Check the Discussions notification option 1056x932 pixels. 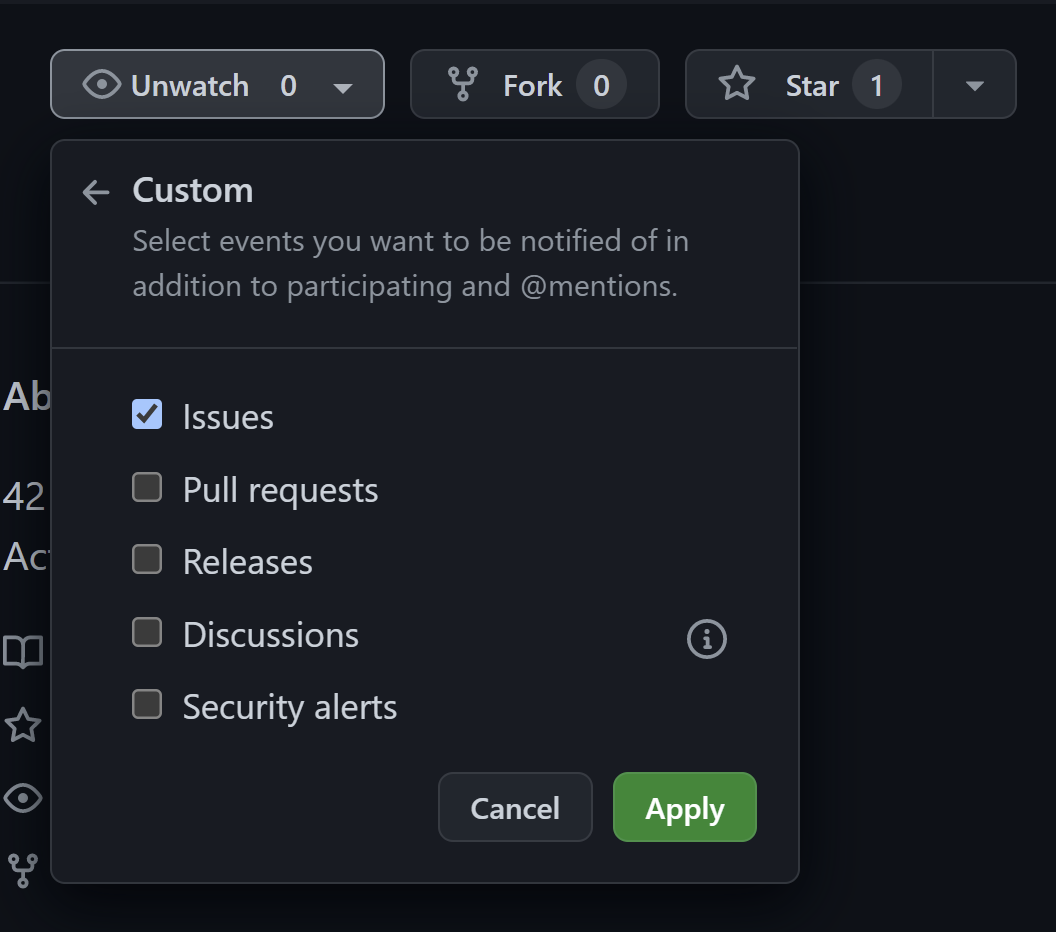click(147, 633)
